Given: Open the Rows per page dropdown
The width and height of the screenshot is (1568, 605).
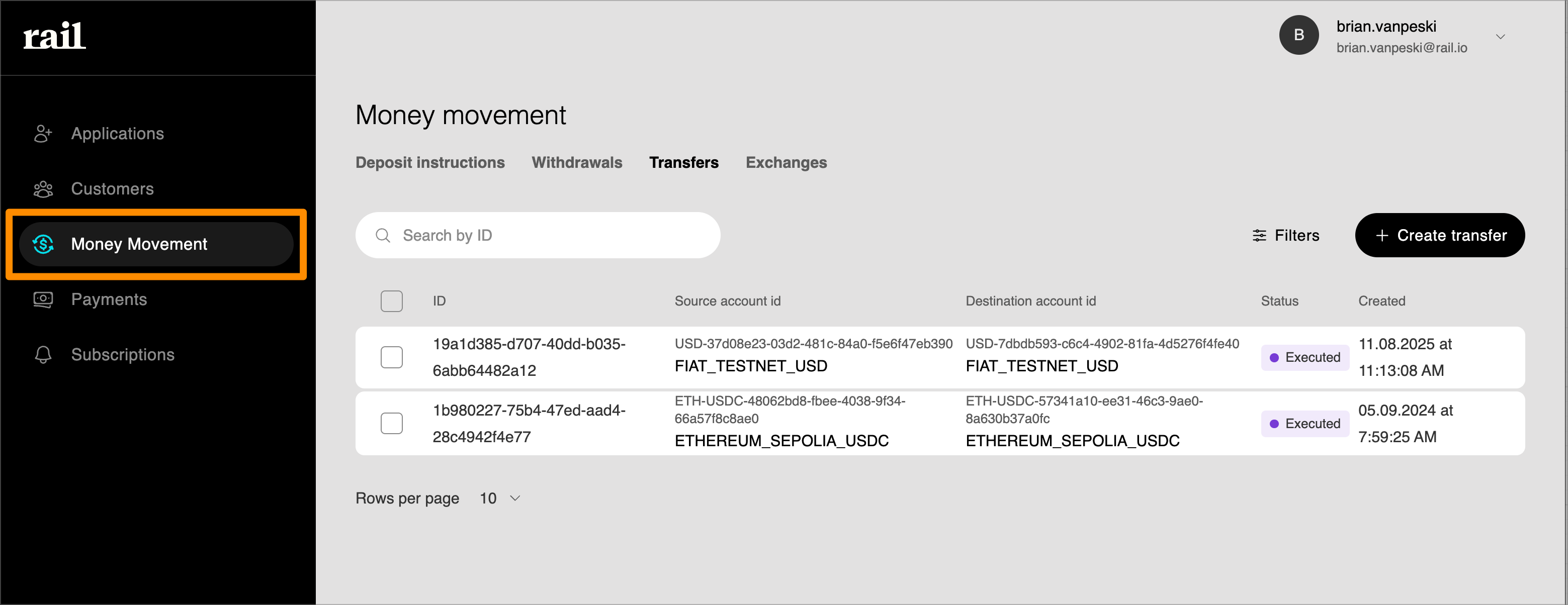Looking at the screenshot, I should pos(500,498).
